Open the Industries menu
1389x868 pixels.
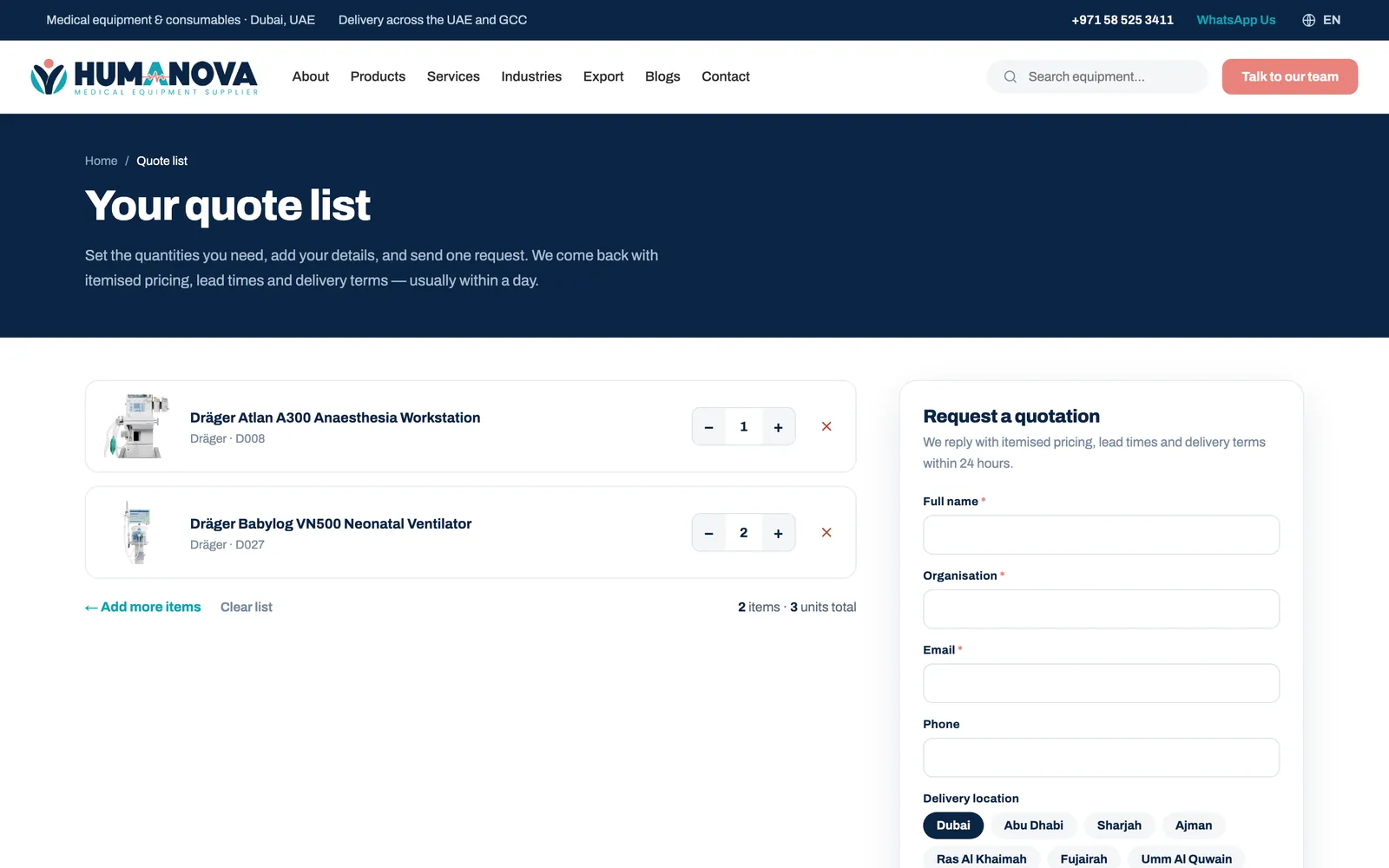pos(531,76)
